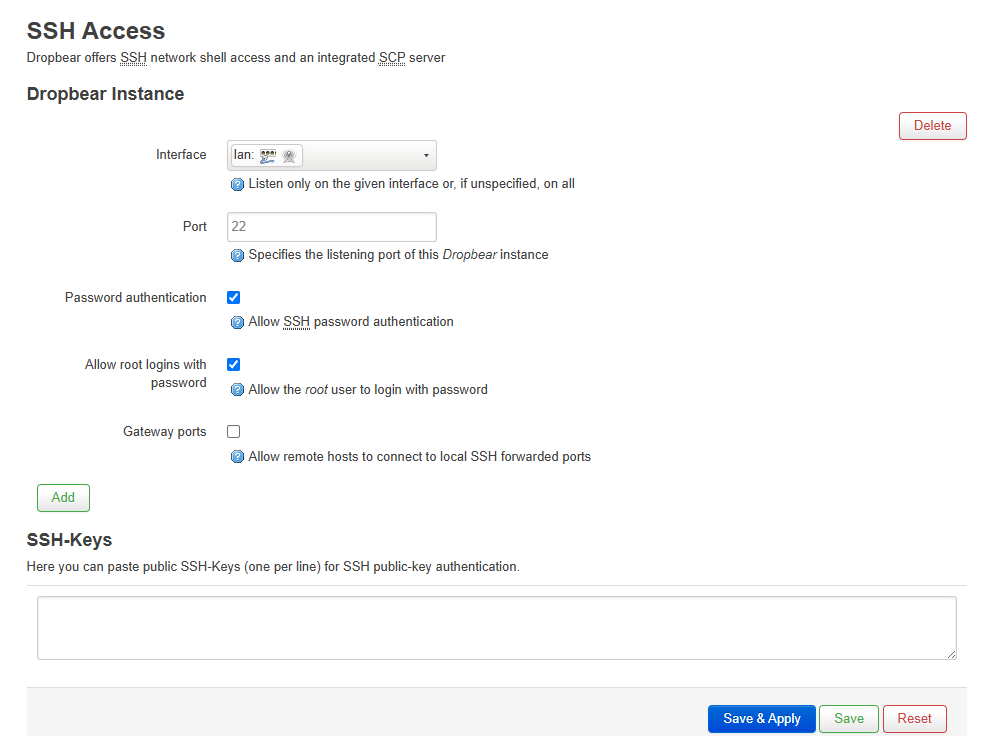Focus the Port input field

(x=332, y=227)
